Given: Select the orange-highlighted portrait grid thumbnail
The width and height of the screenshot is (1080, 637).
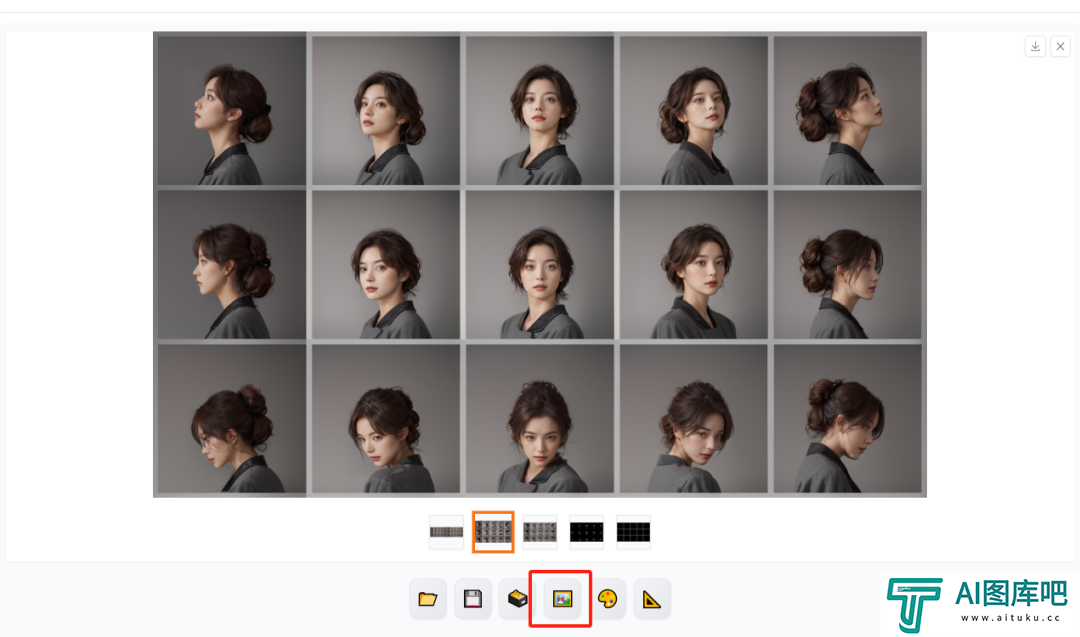Looking at the screenshot, I should 493,532.
